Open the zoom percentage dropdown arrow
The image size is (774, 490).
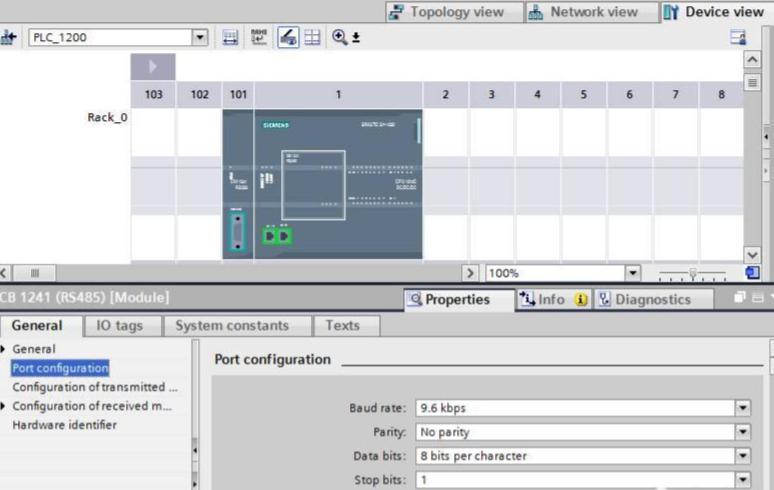633,273
